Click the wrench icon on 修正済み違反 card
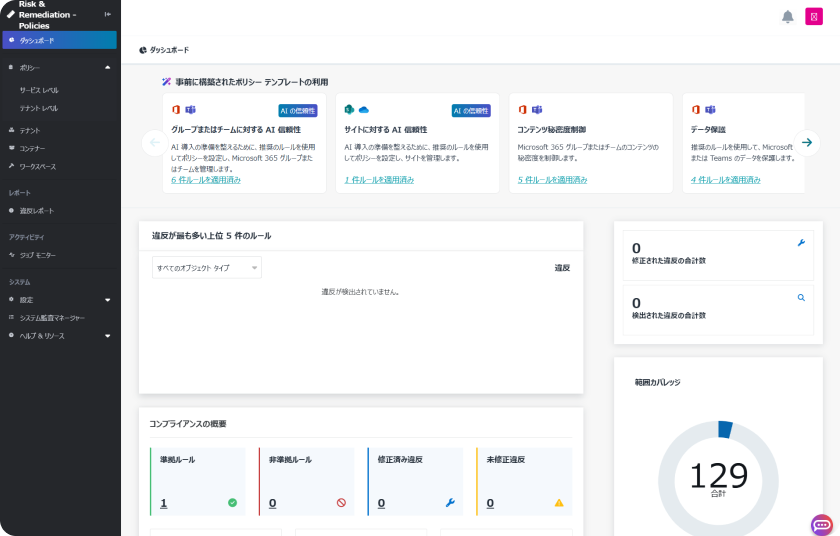Viewport: 840px width, 536px height. pyautogui.click(x=450, y=503)
